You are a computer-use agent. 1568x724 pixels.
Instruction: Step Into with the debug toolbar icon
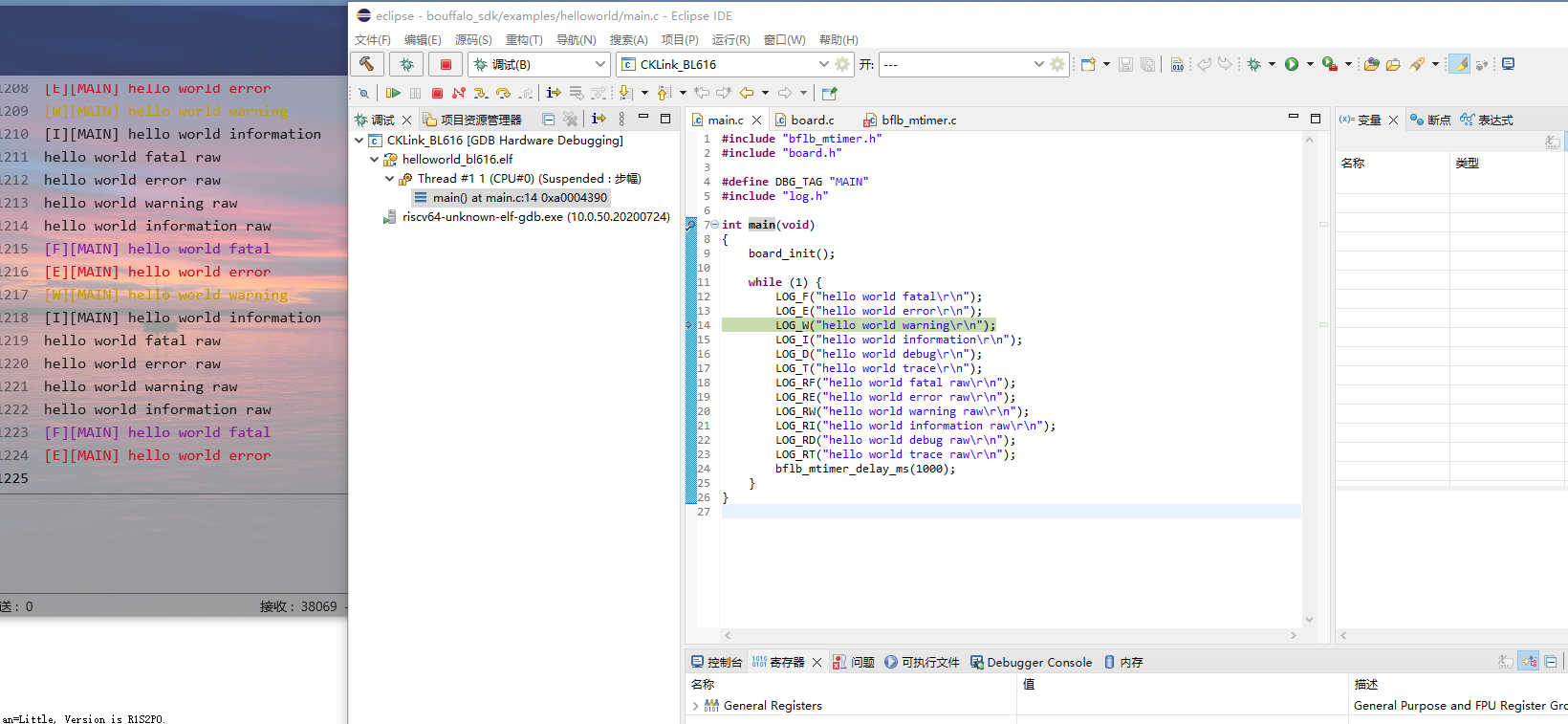point(481,93)
